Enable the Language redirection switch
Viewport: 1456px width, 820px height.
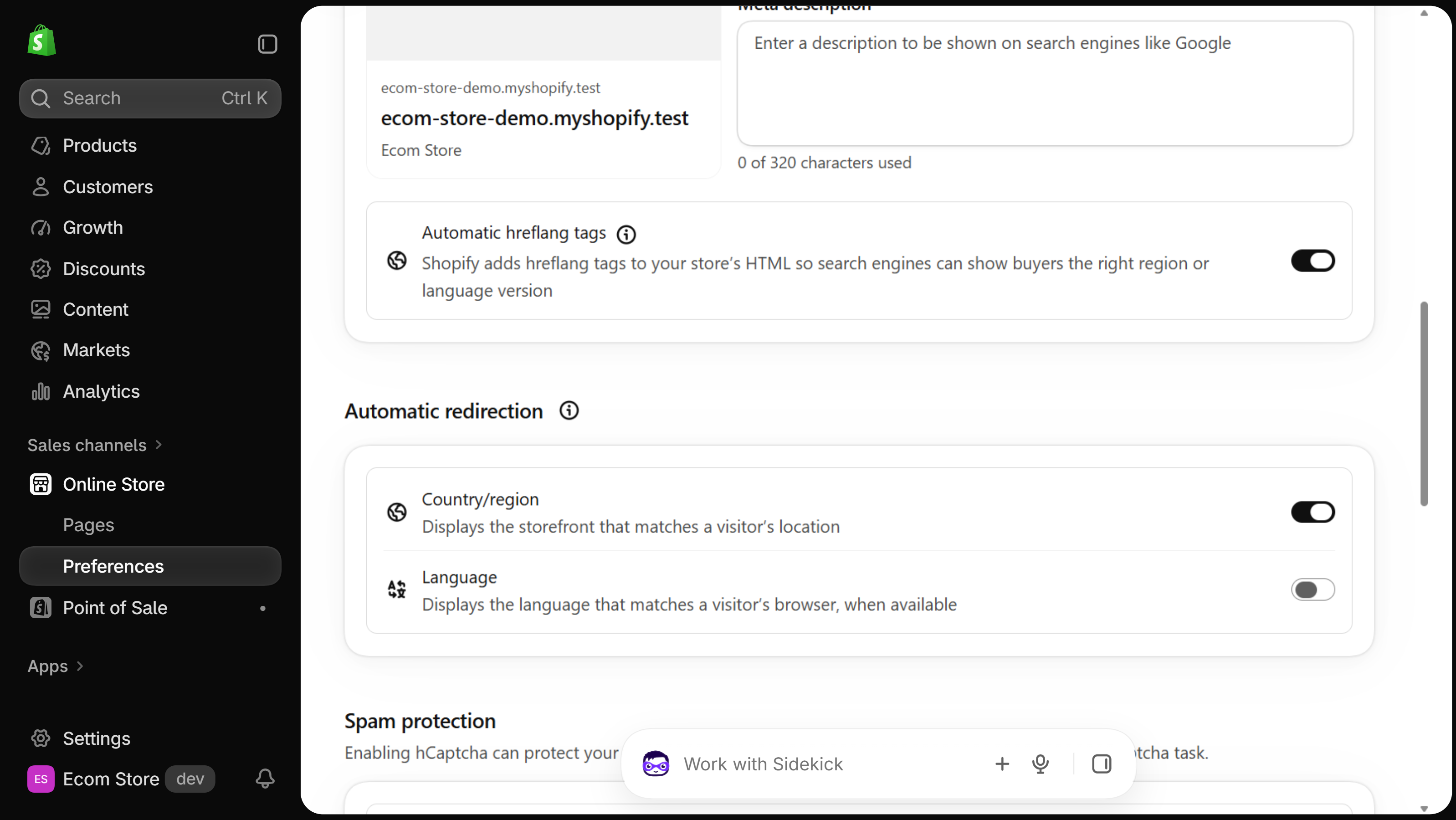[x=1313, y=590]
